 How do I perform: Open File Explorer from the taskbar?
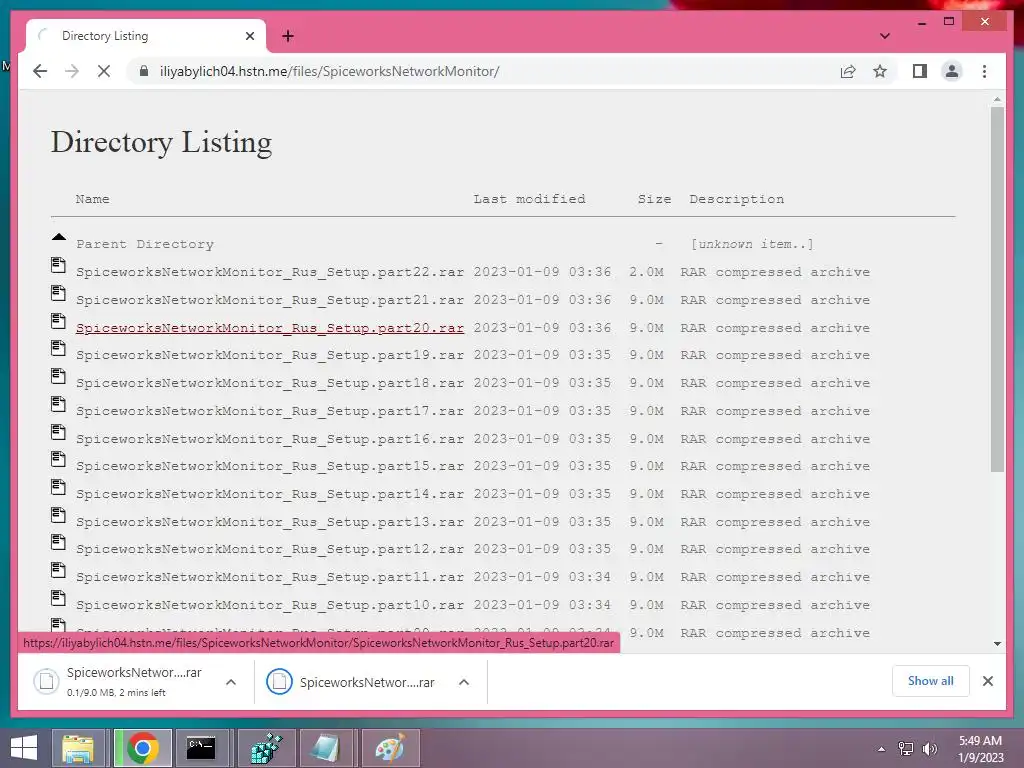tap(78, 748)
